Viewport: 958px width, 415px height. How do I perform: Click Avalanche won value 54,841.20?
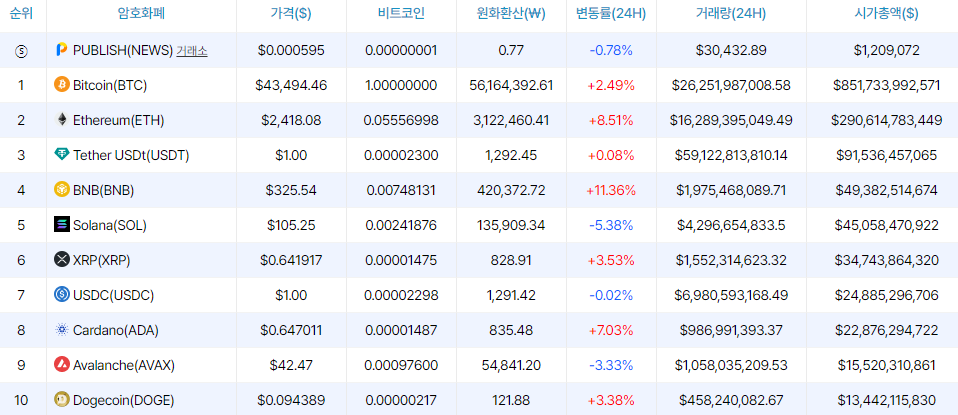point(511,365)
